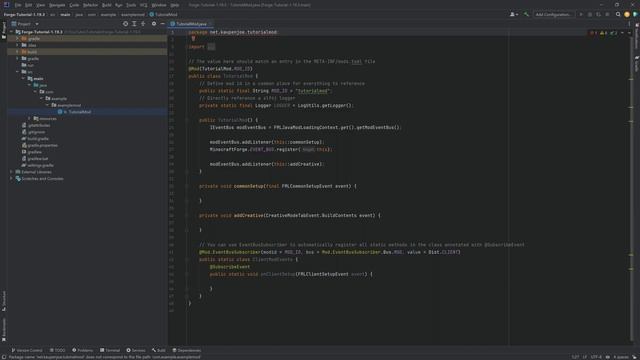Locate the opened file in Project tree
The width and height of the screenshot is (640, 360).
pyautogui.click(x=125, y=24)
